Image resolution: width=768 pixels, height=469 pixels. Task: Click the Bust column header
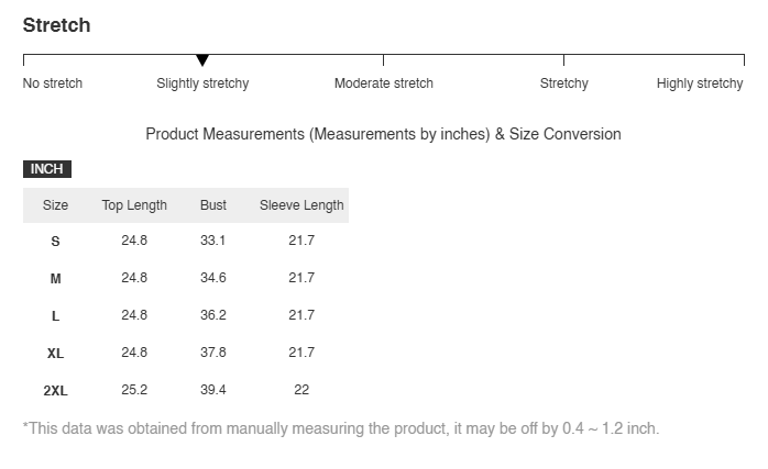213,205
